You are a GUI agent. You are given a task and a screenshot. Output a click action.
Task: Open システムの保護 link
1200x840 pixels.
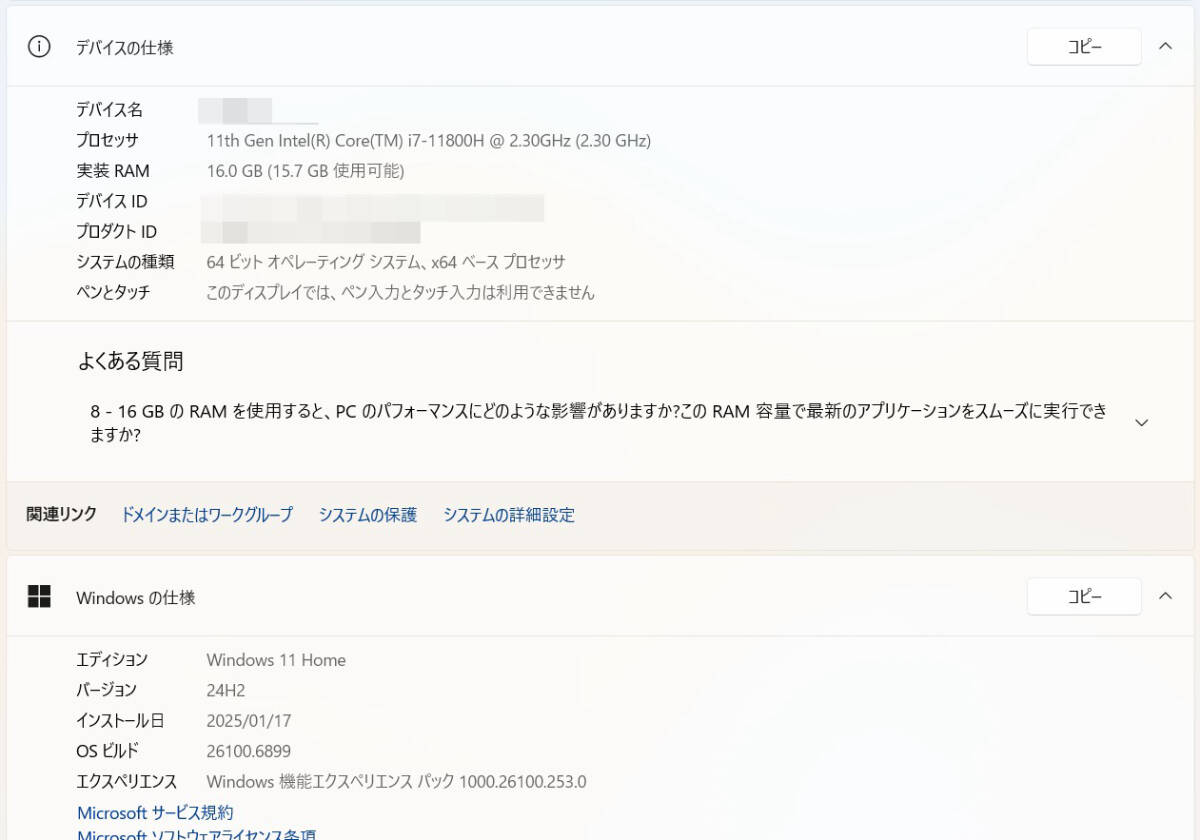pos(368,515)
